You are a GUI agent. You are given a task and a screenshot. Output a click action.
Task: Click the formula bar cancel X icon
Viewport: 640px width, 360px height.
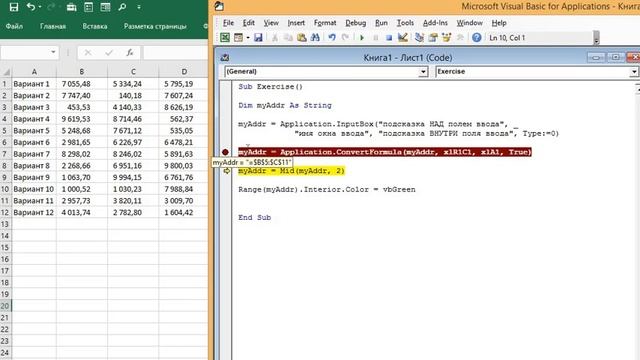(x=87, y=53)
